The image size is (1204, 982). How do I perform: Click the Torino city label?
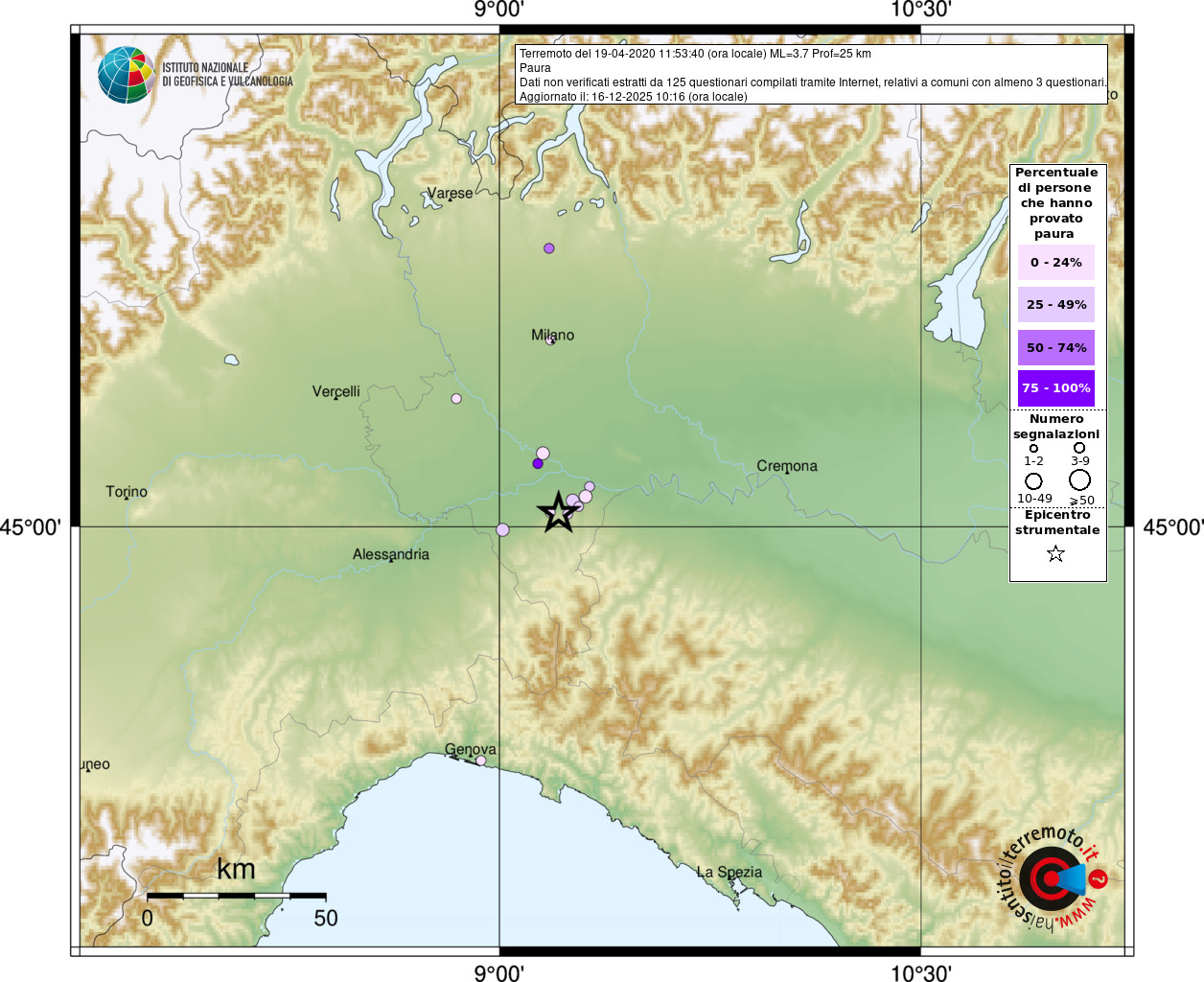(127, 492)
